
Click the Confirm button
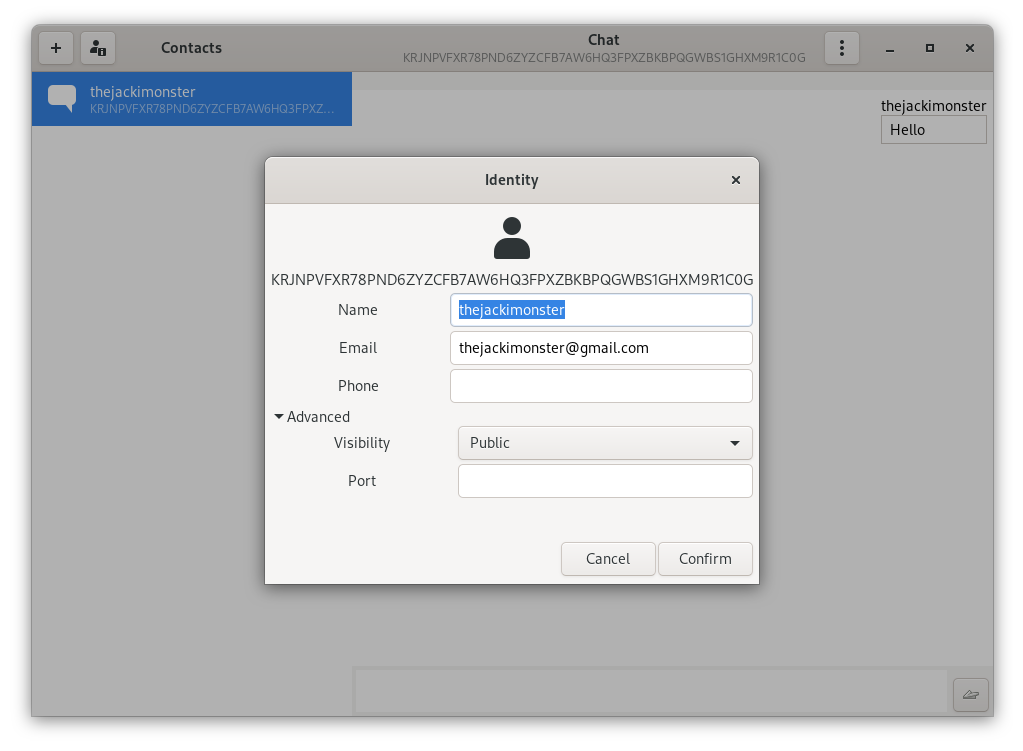click(705, 559)
